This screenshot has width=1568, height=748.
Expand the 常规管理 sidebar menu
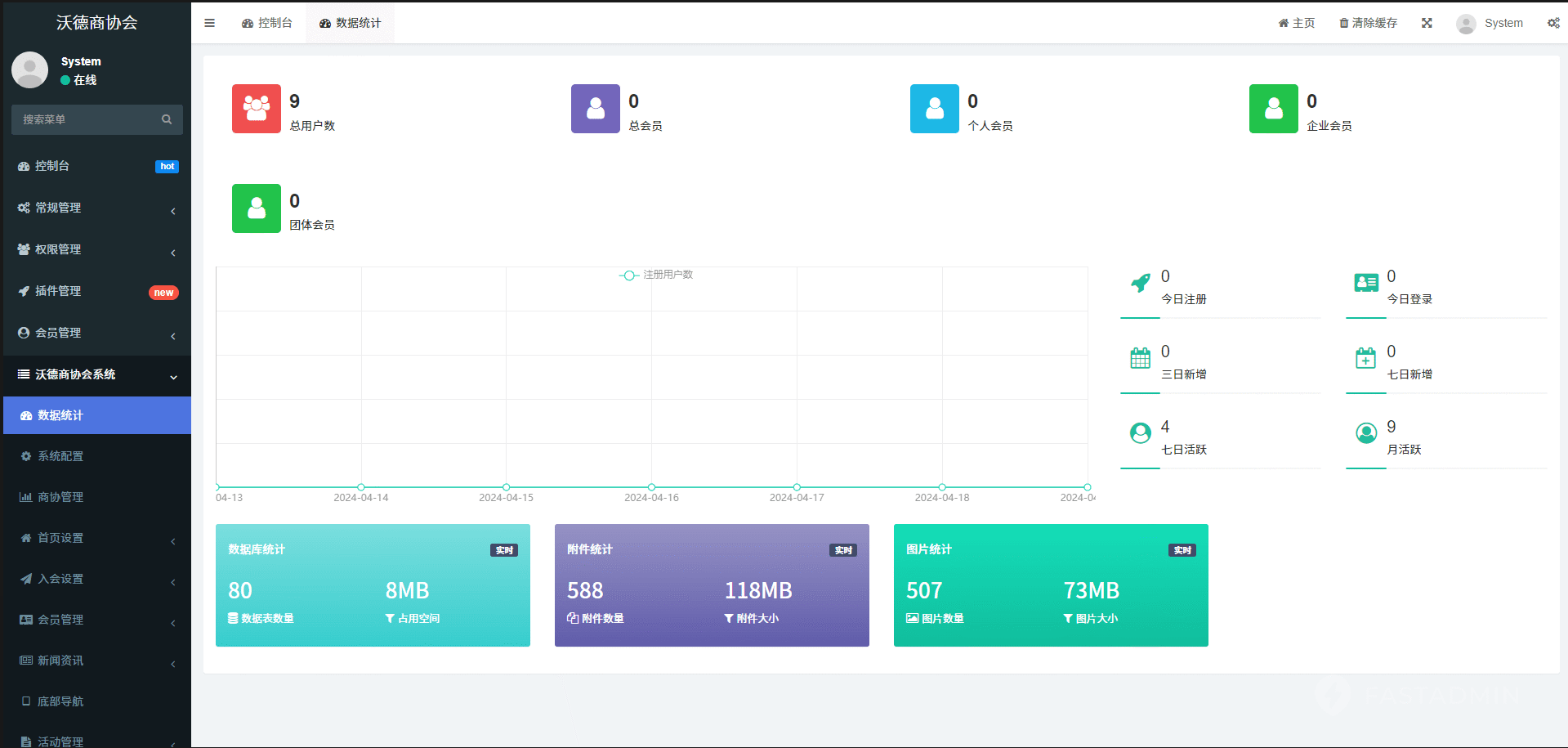[x=97, y=208]
